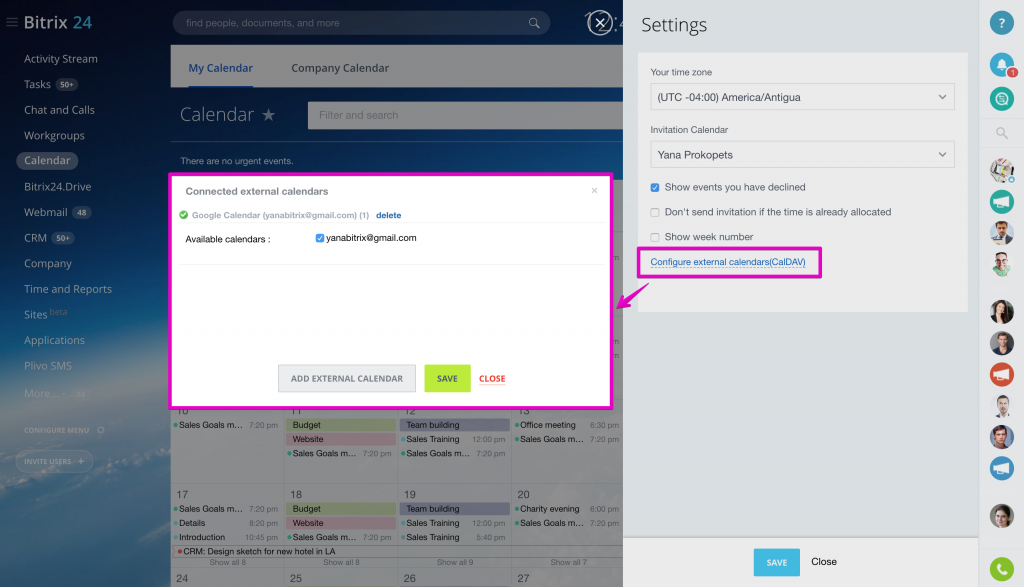The height and width of the screenshot is (587, 1024).
Task: Open Time and Reports in sidebar
Action: click(68, 289)
